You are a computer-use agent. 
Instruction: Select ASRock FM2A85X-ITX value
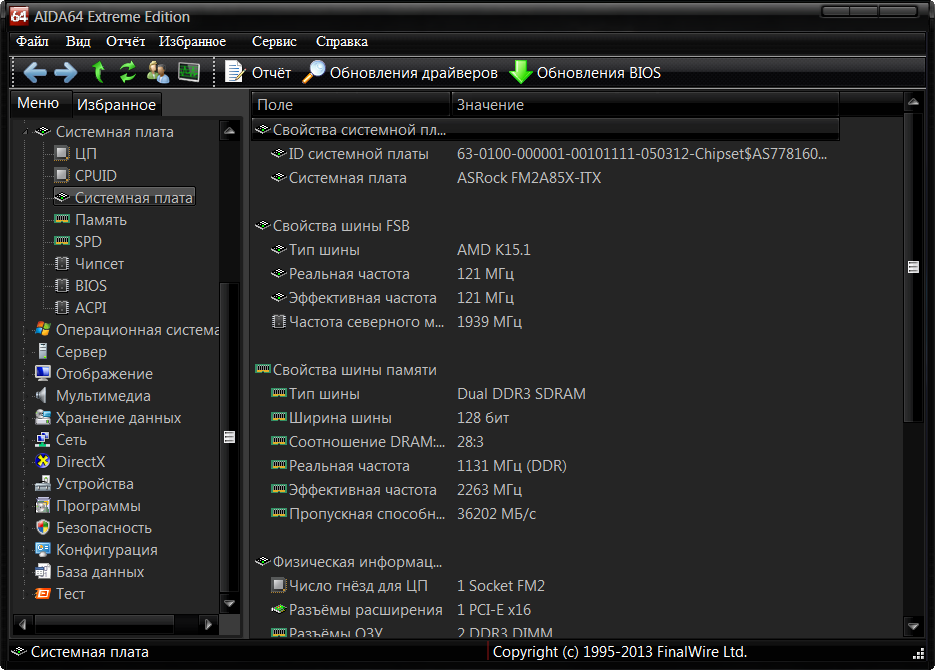pos(529,178)
